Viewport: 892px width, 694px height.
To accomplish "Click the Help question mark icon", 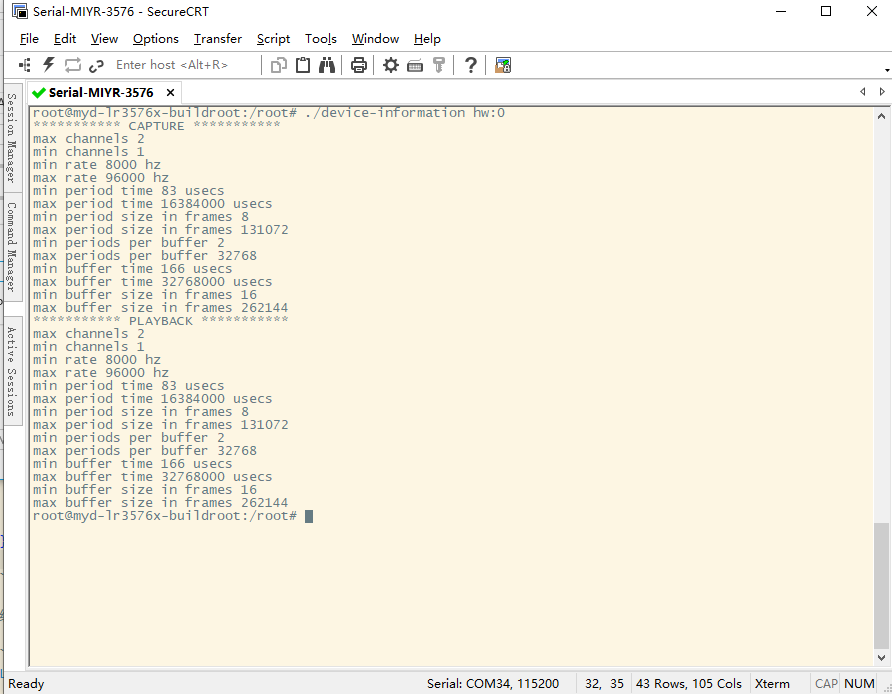I will [x=470, y=65].
